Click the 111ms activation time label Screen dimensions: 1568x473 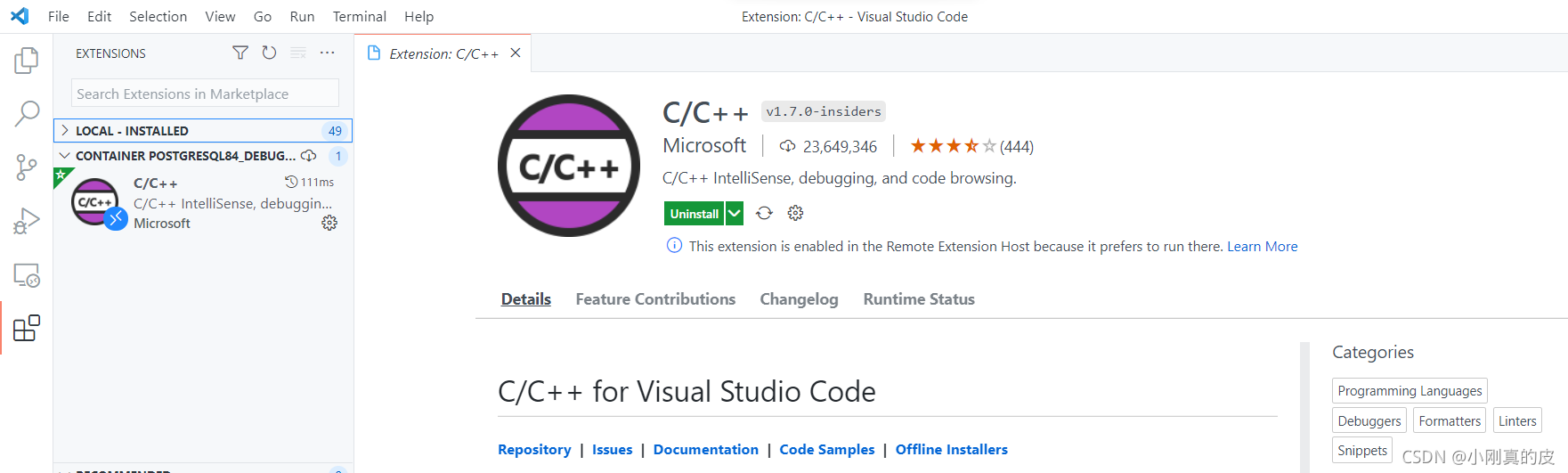point(309,182)
